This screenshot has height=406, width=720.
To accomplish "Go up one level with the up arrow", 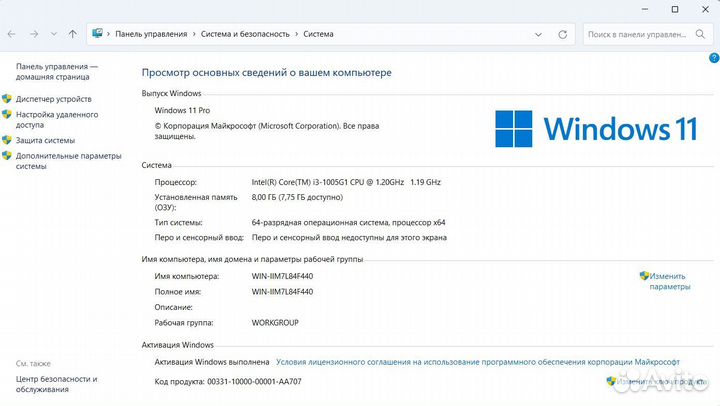I will click(x=73, y=34).
